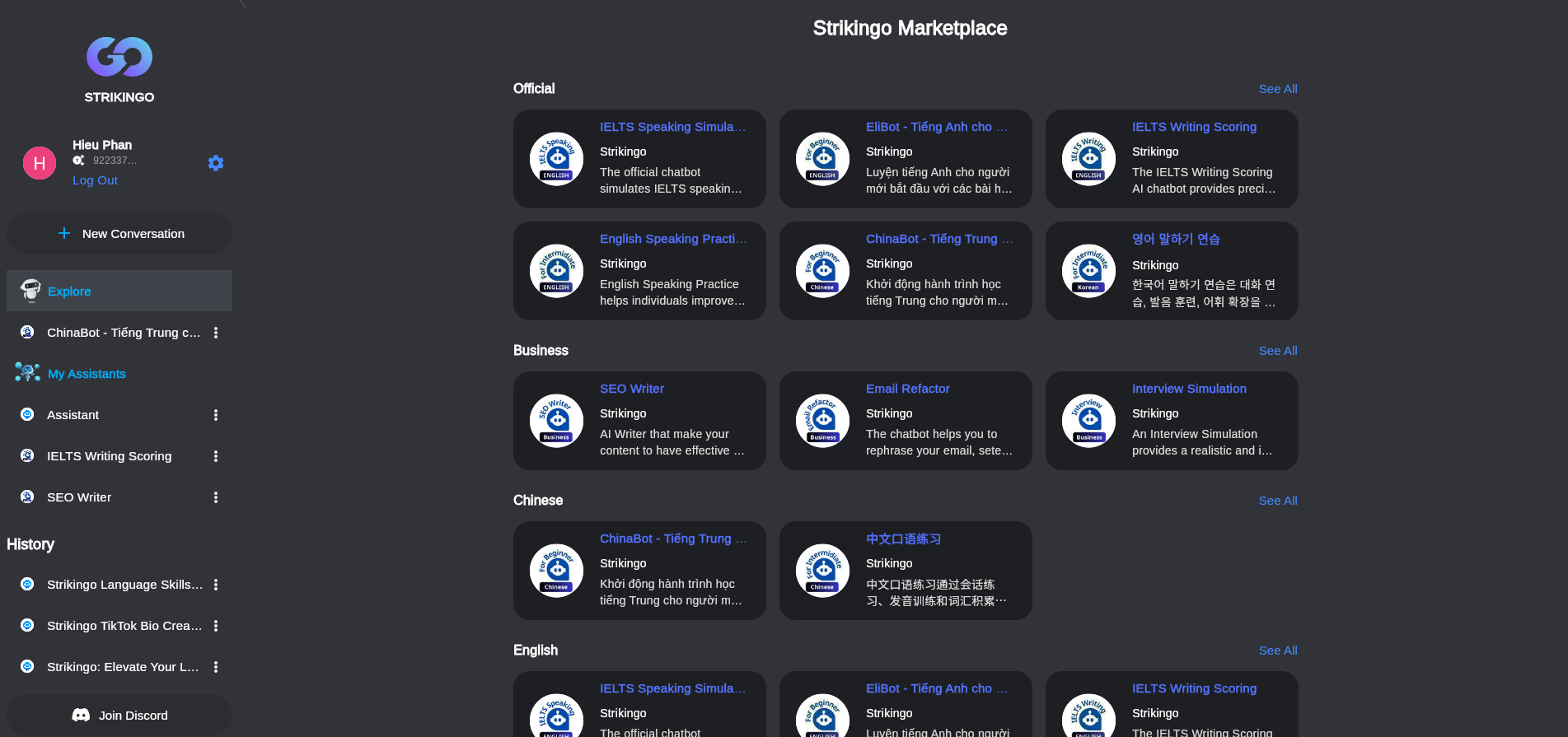1568x737 pixels.
Task: Click the credits icon beside 922337
Action: pos(79,161)
